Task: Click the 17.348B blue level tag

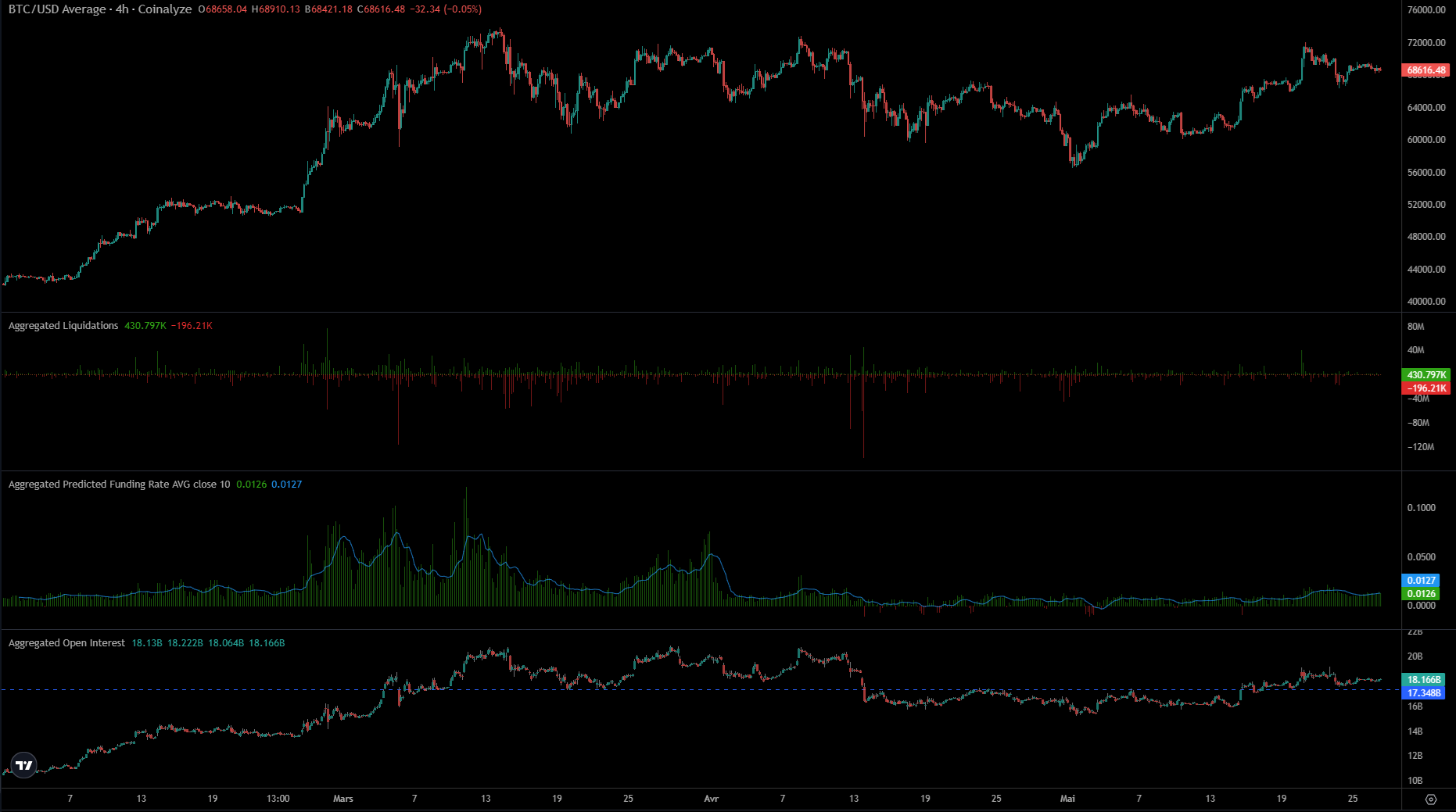Action: click(x=1424, y=693)
